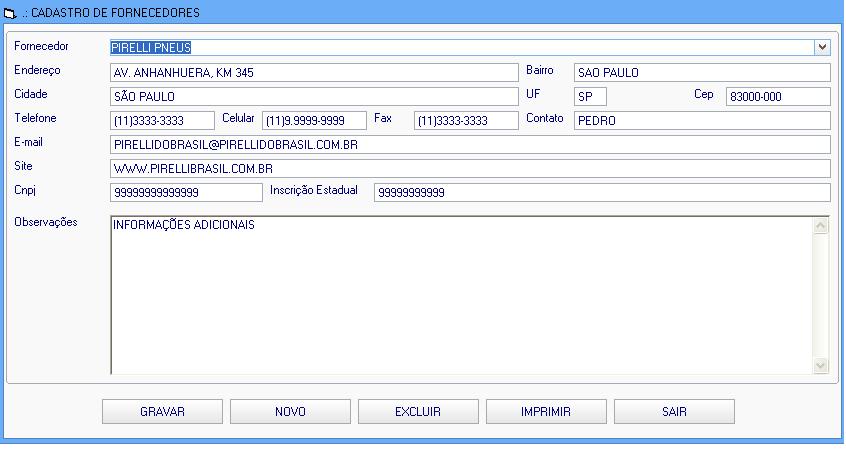Click the Observações scrollbar down arrow
Screen dimensions: 846x449
(821, 365)
